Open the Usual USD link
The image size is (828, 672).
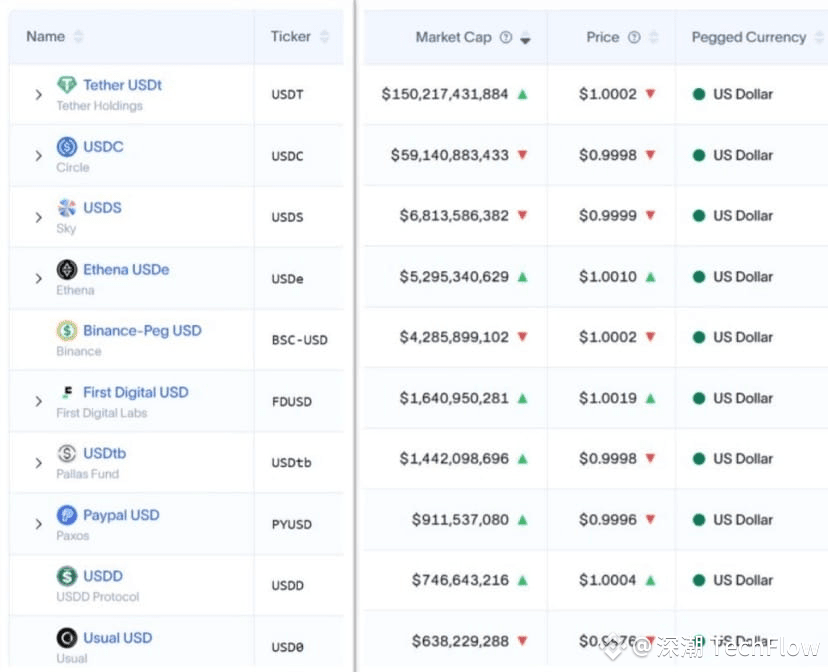point(118,638)
